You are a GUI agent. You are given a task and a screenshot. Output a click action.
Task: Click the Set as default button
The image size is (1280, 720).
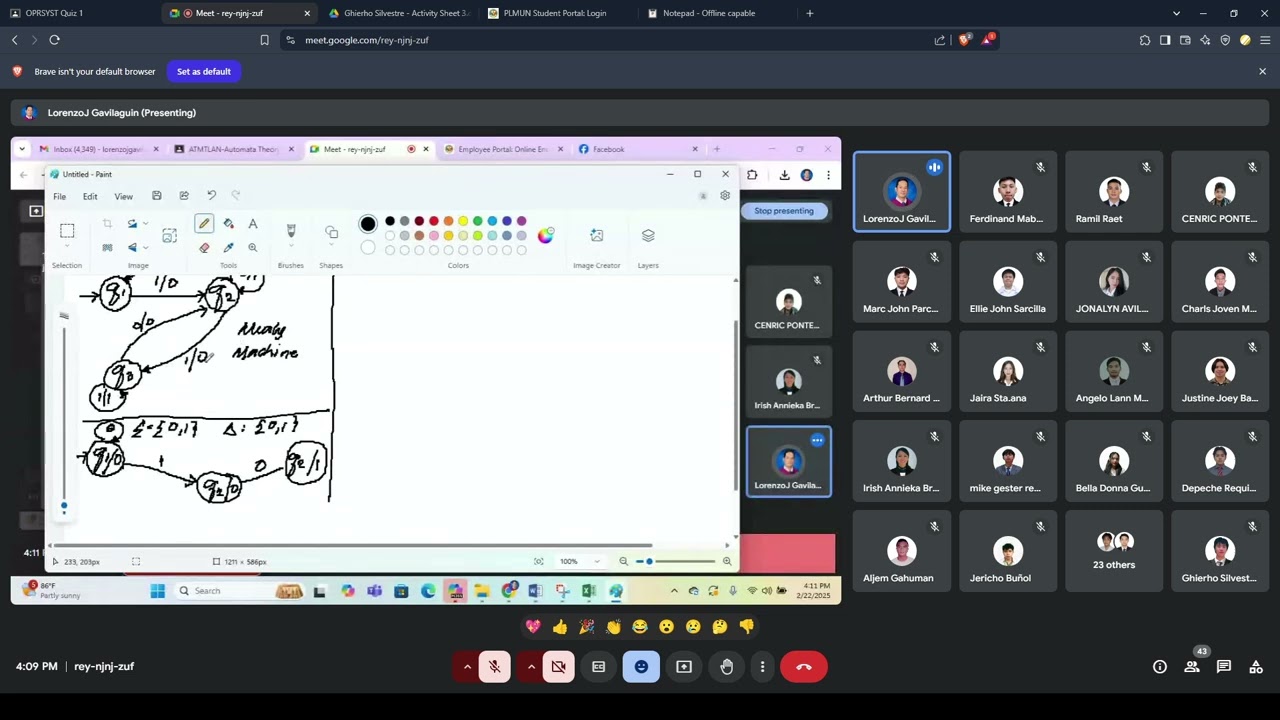click(x=203, y=72)
